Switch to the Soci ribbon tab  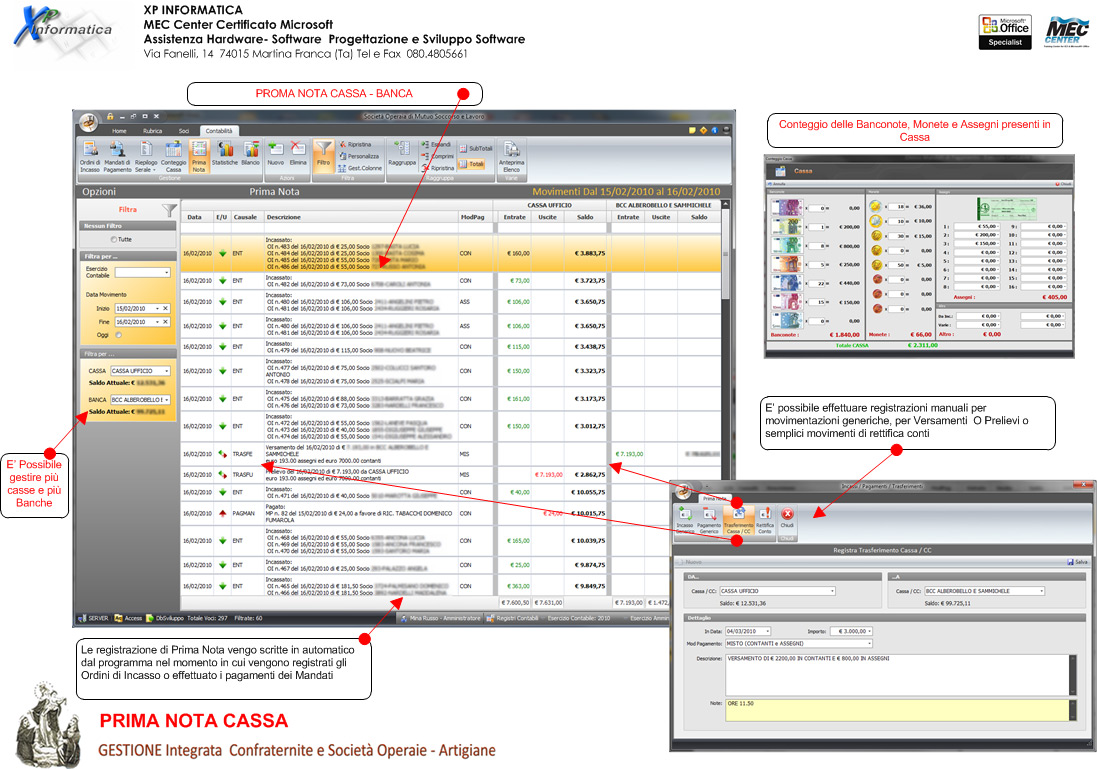183,131
